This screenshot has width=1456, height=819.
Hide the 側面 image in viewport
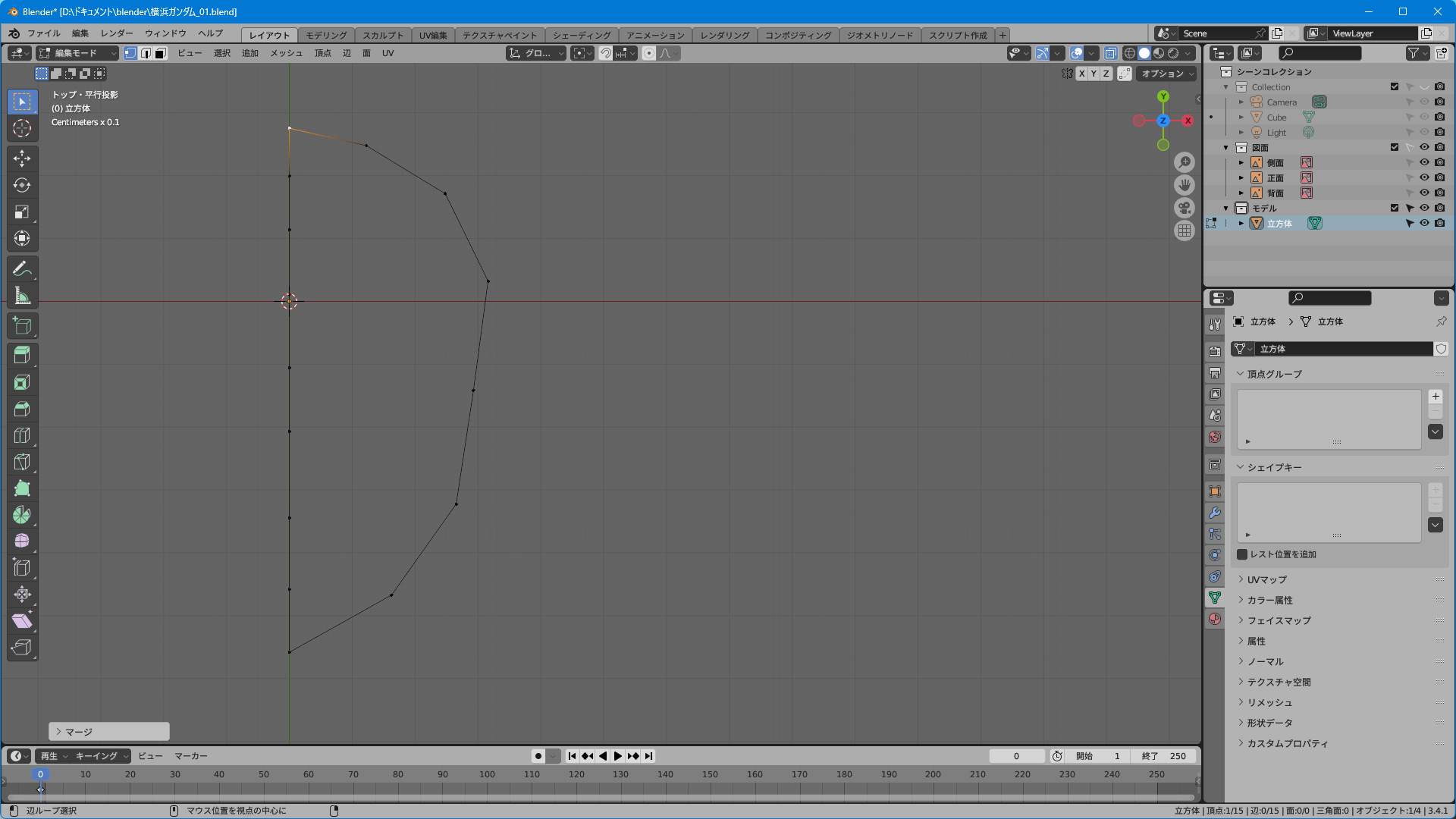coord(1424,162)
